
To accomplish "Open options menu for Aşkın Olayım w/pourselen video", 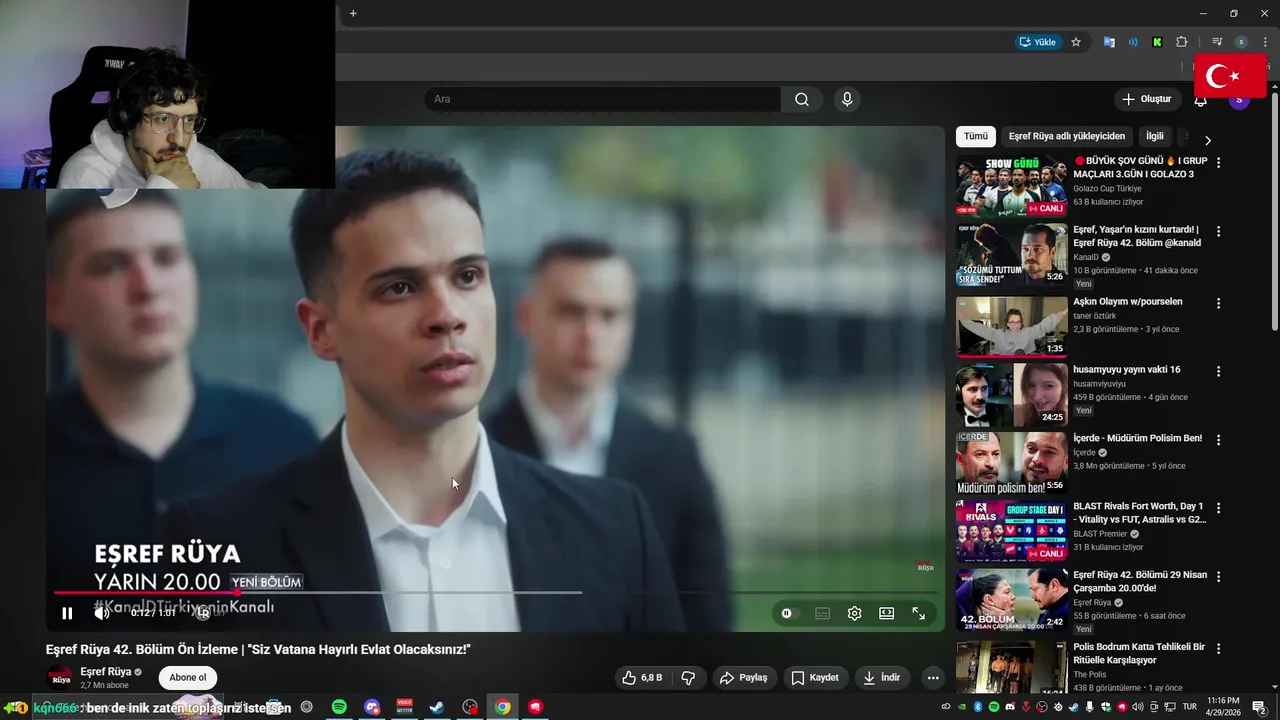I will coord(1218,303).
